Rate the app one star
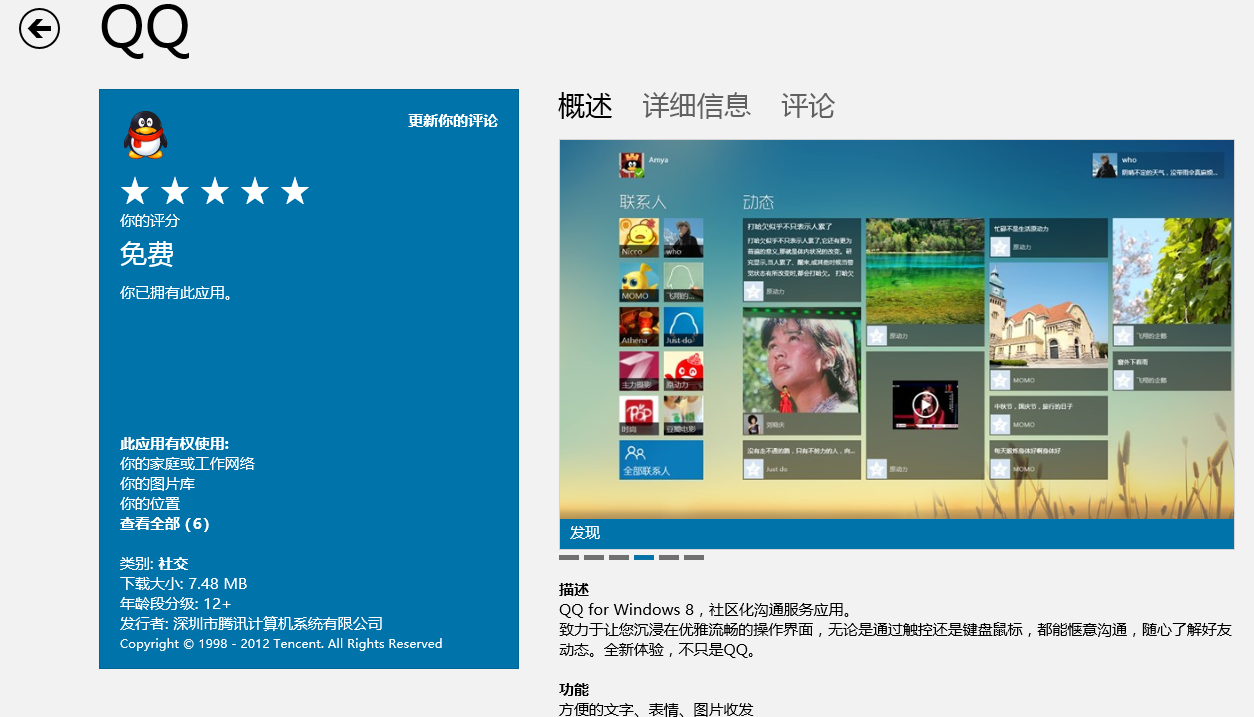Image resolution: width=1254 pixels, height=717 pixels. pos(135,191)
